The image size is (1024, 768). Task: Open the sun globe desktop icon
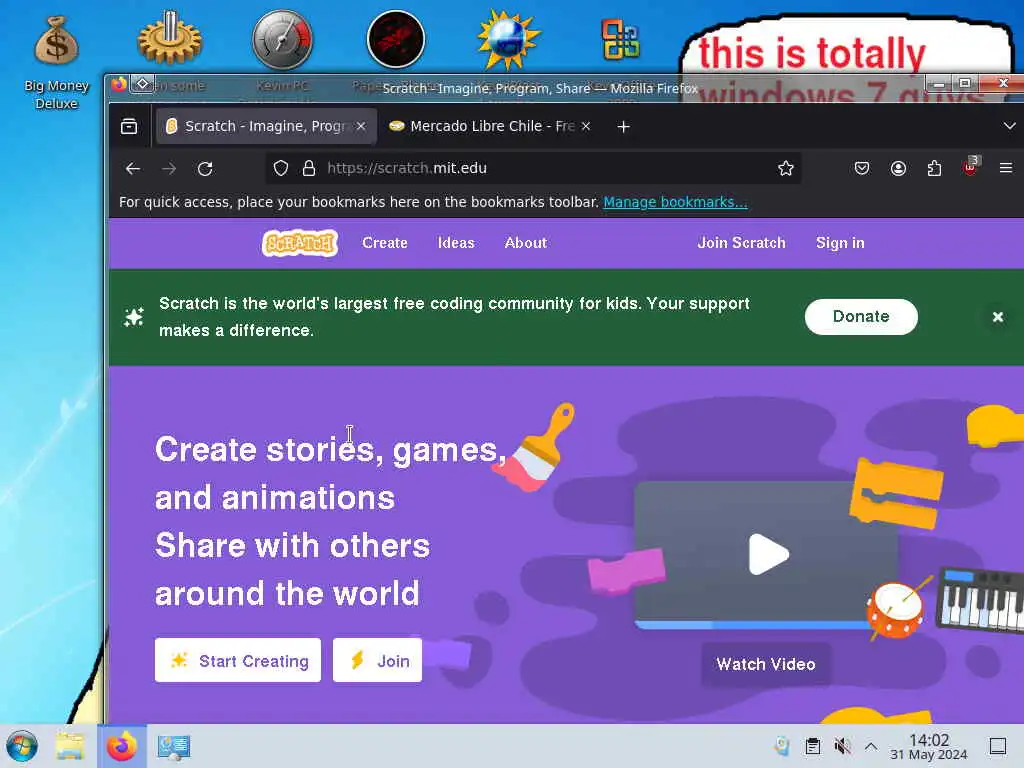click(509, 39)
